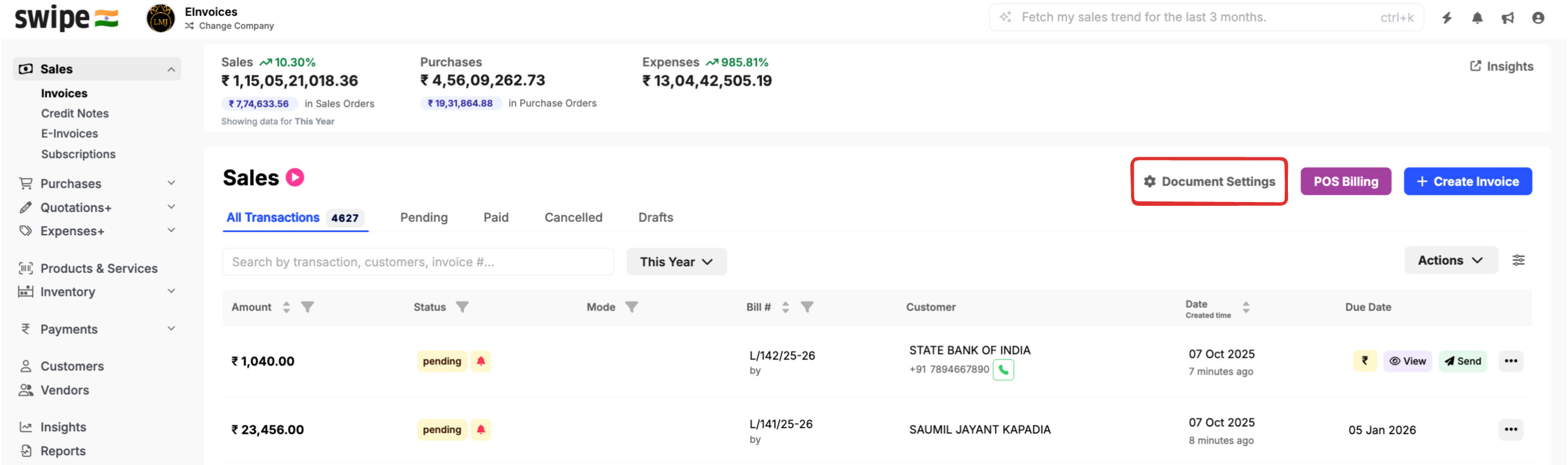This screenshot has width=1568, height=465.
Task: Filter the Status column
Action: click(x=463, y=307)
